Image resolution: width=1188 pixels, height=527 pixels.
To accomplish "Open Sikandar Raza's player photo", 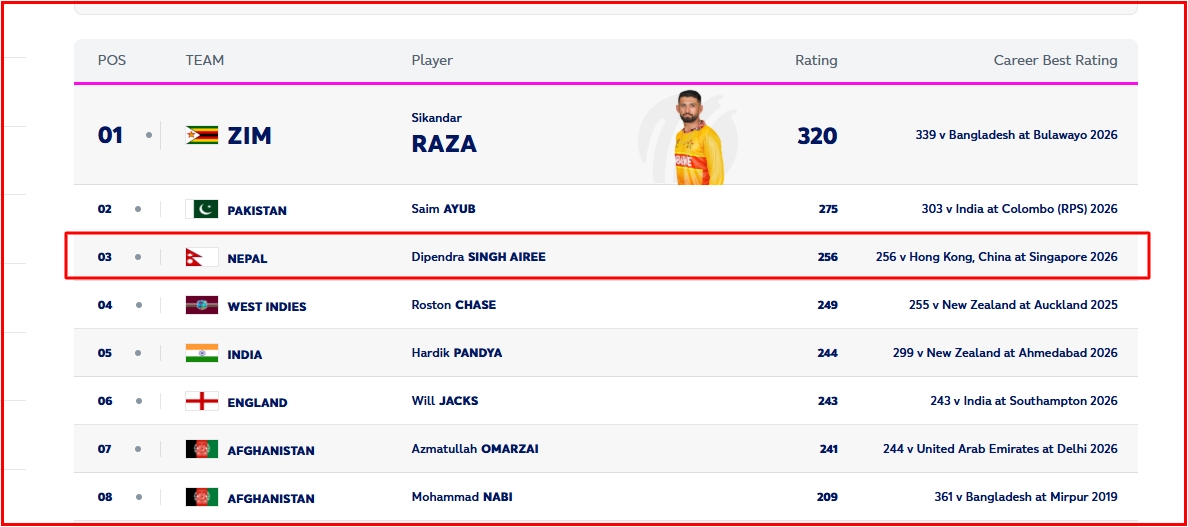I will tap(699, 137).
